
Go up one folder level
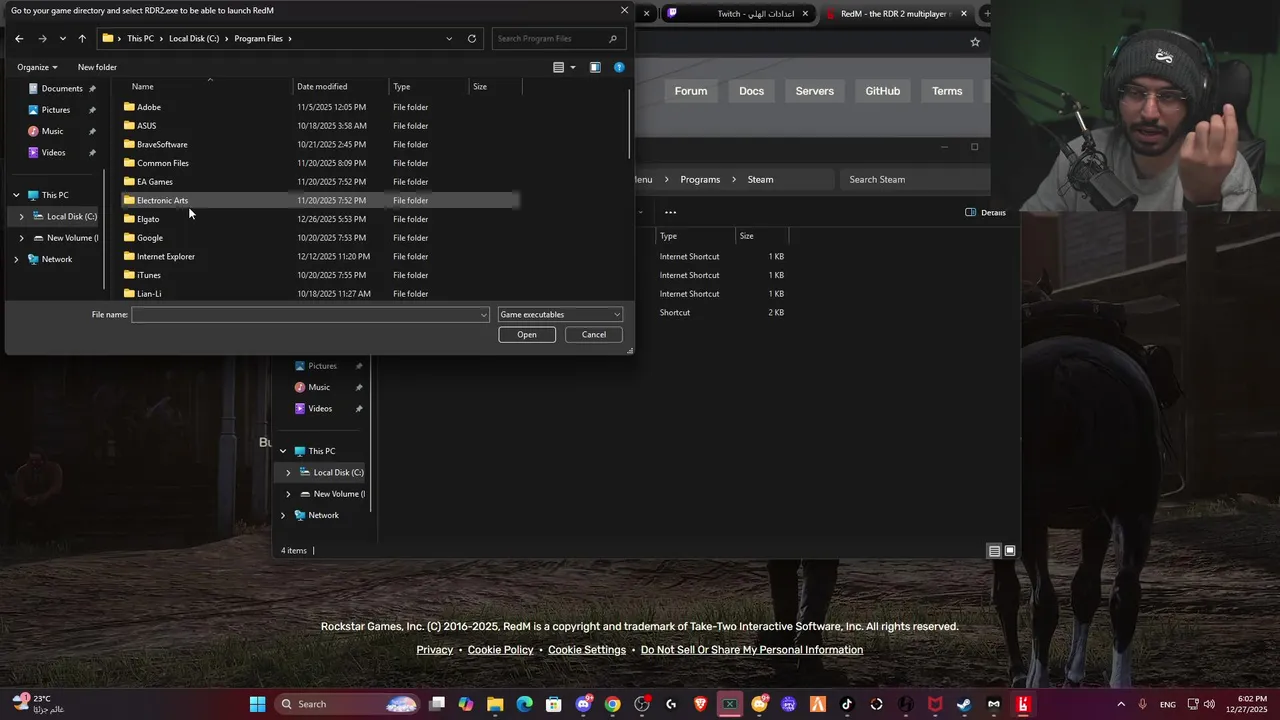pyautogui.click(x=82, y=38)
